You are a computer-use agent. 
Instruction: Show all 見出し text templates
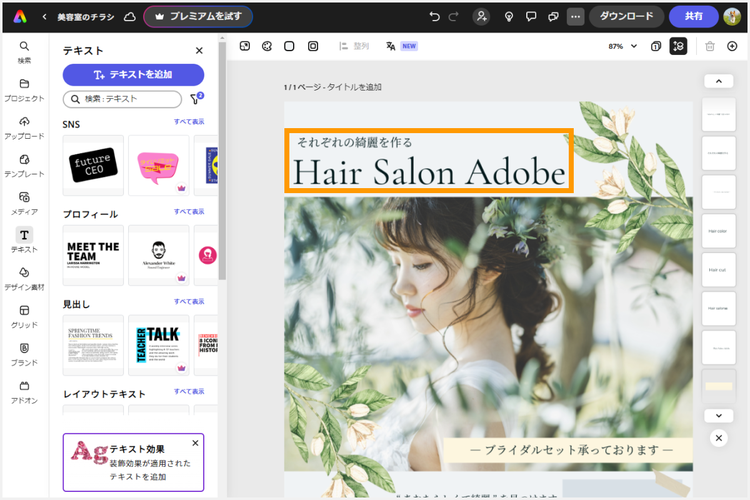pyautogui.click(x=189, y=301)
